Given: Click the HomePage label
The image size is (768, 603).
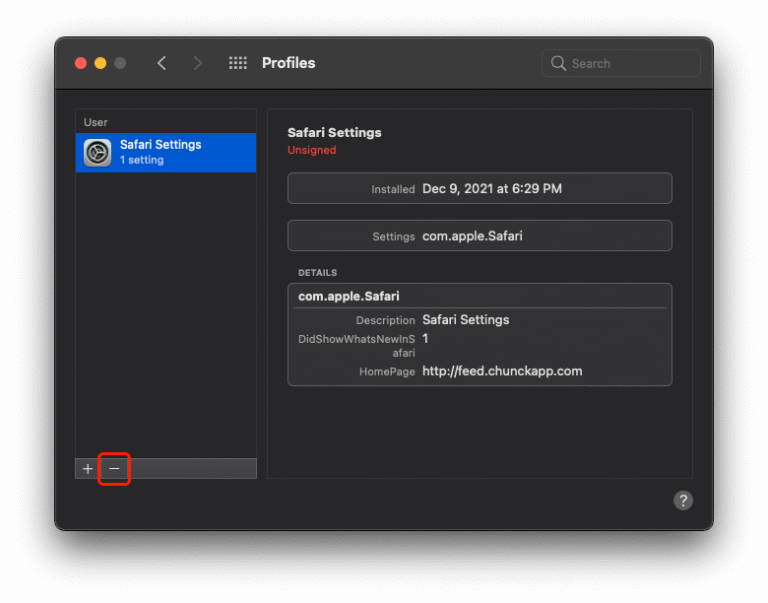Looking at the screenshot, I should click(x=387, y=372).
